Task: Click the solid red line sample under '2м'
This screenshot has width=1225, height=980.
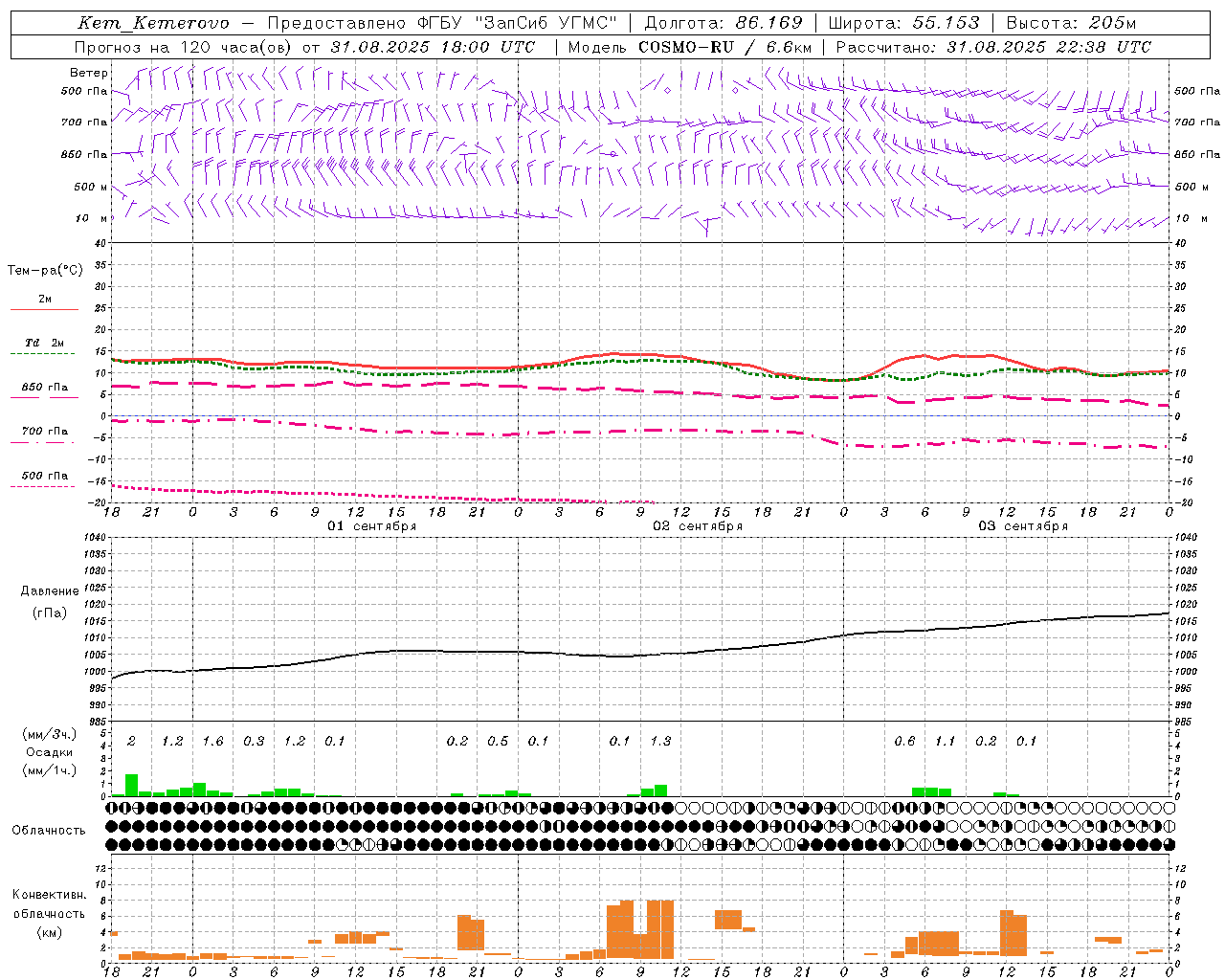Action: pyautogui.click(x=44, y=310)
